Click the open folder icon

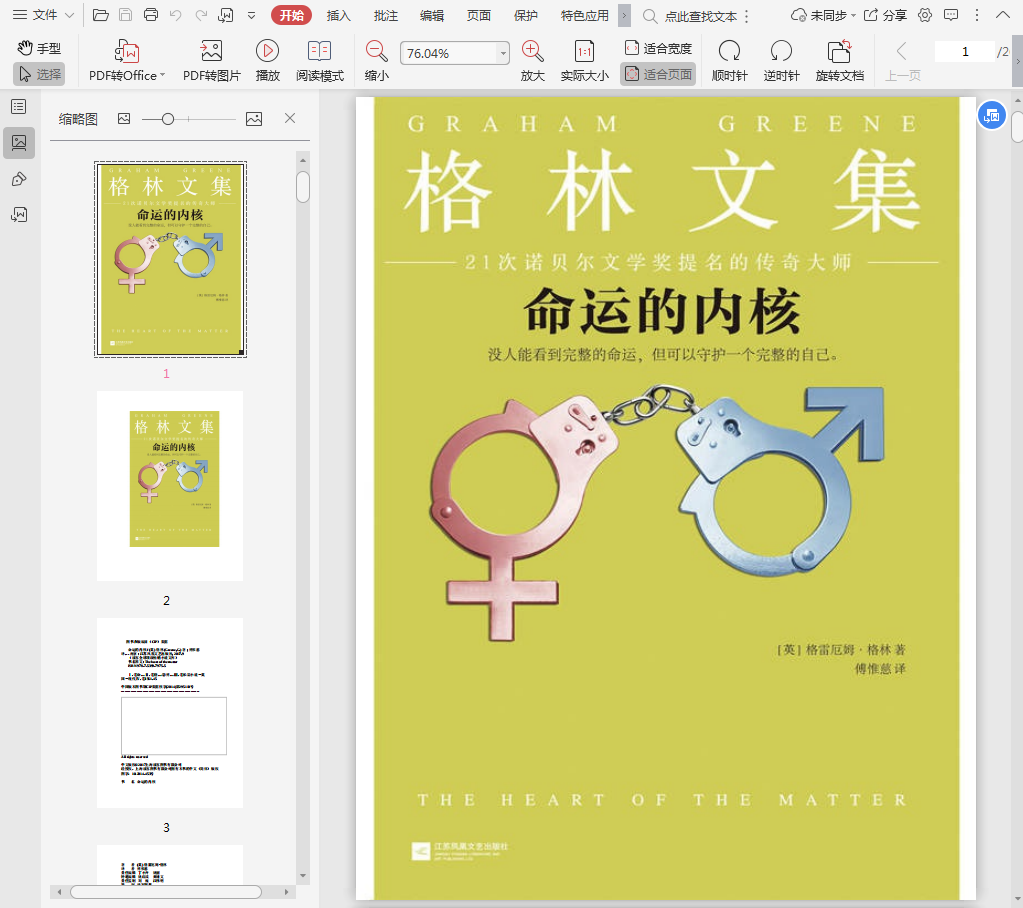pos(100,15)
